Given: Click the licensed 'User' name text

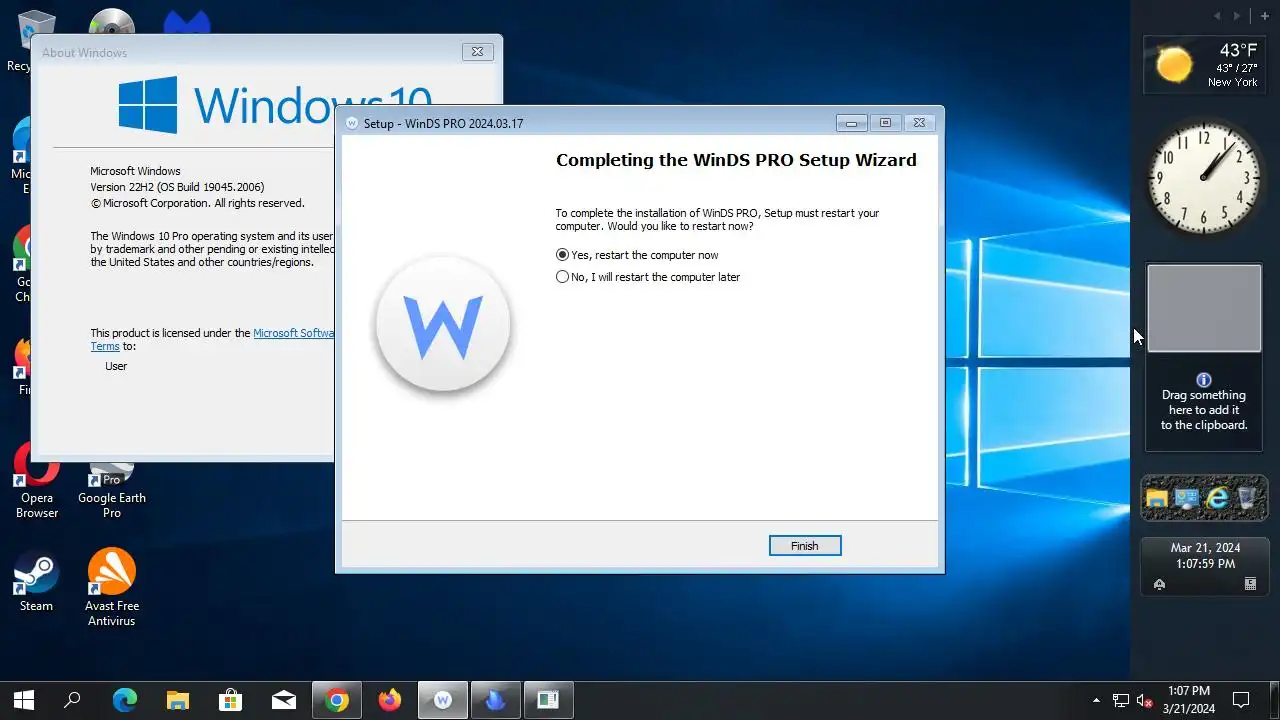Looking at the screenshot, I should point(116,366).
